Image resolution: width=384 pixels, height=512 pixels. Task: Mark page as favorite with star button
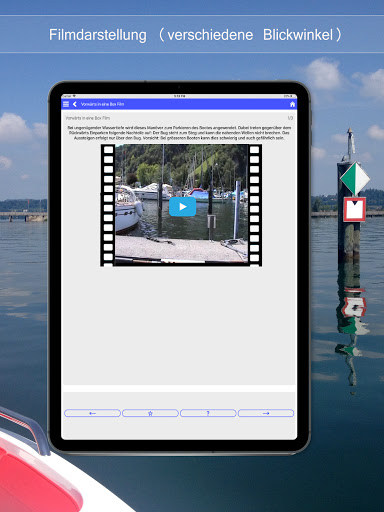coord(150,413)
